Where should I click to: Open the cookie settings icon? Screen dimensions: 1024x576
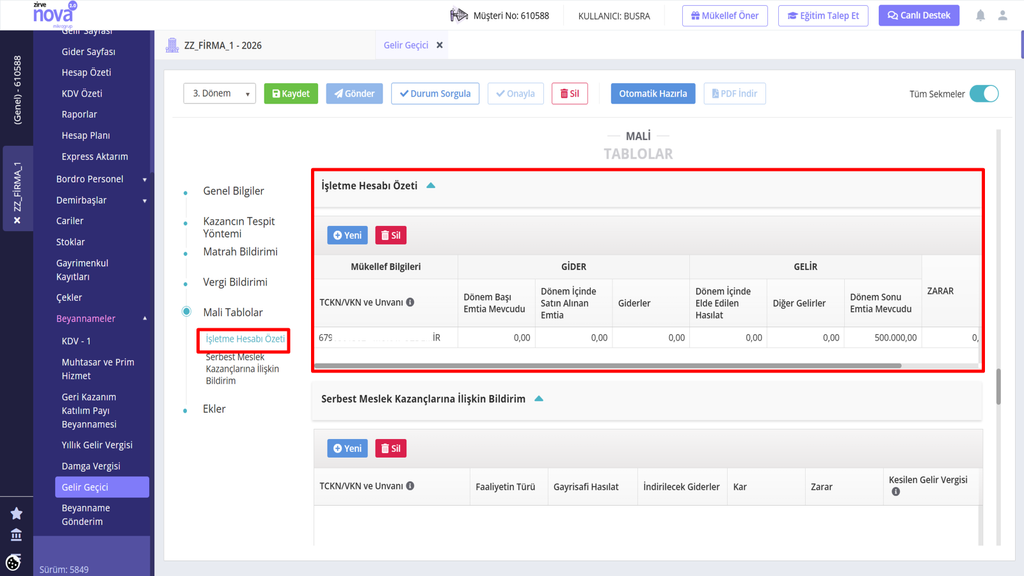(14, 562)
